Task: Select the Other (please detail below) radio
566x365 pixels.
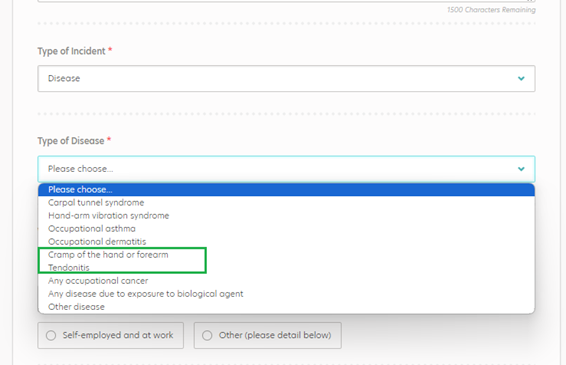Action: click(x=207, y=335)
